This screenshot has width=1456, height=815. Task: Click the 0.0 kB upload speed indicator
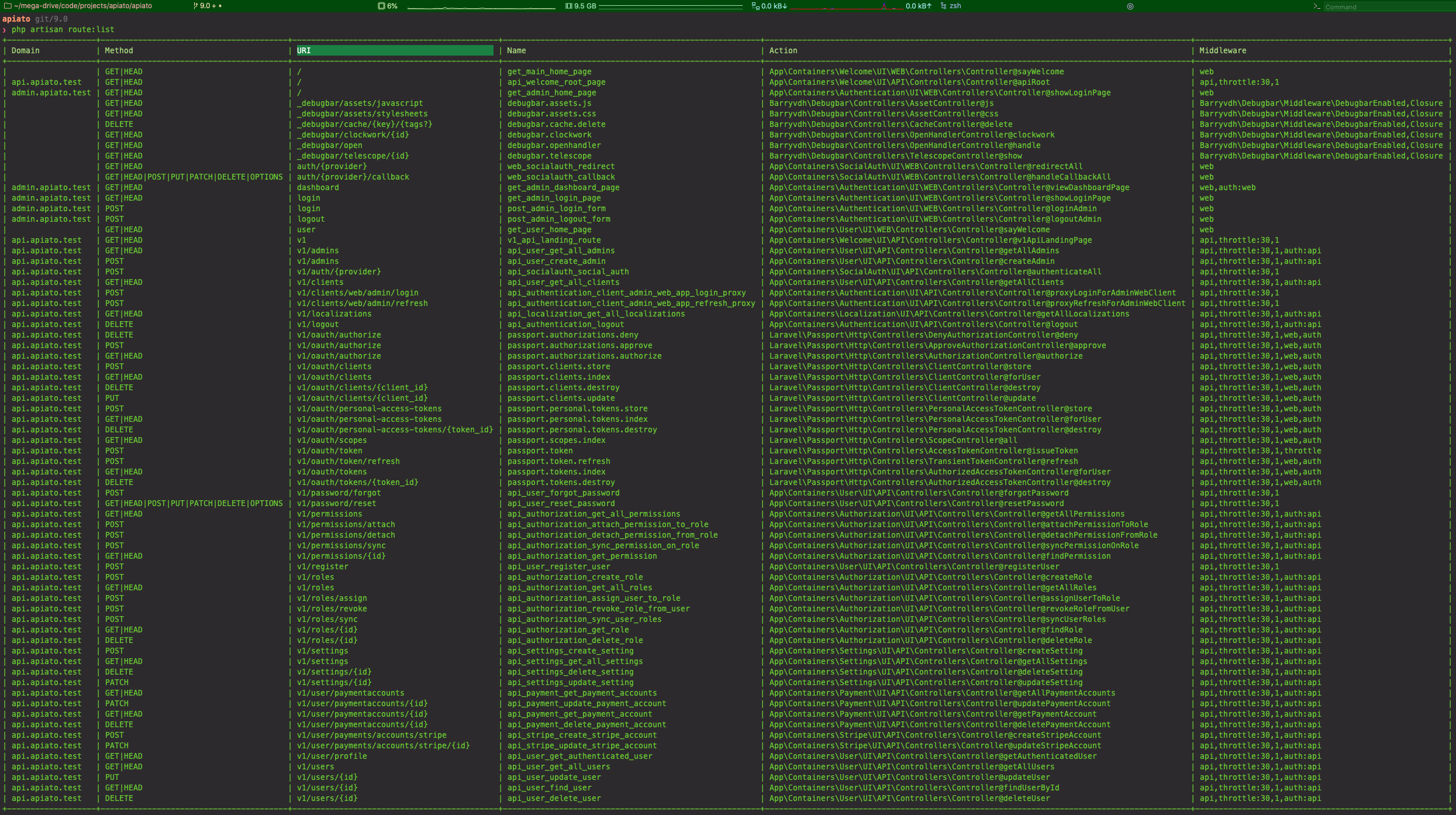[918, 6]
